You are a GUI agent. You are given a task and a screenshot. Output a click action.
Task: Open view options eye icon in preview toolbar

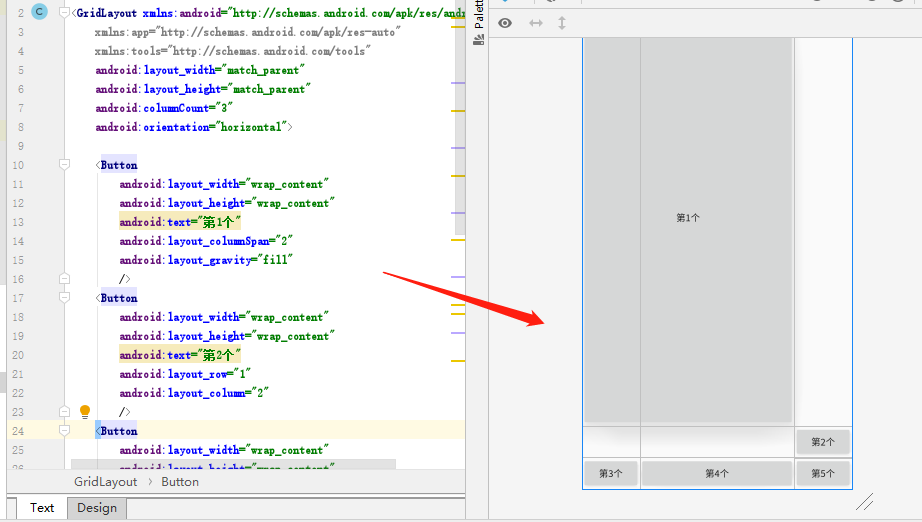pos(505,23)
